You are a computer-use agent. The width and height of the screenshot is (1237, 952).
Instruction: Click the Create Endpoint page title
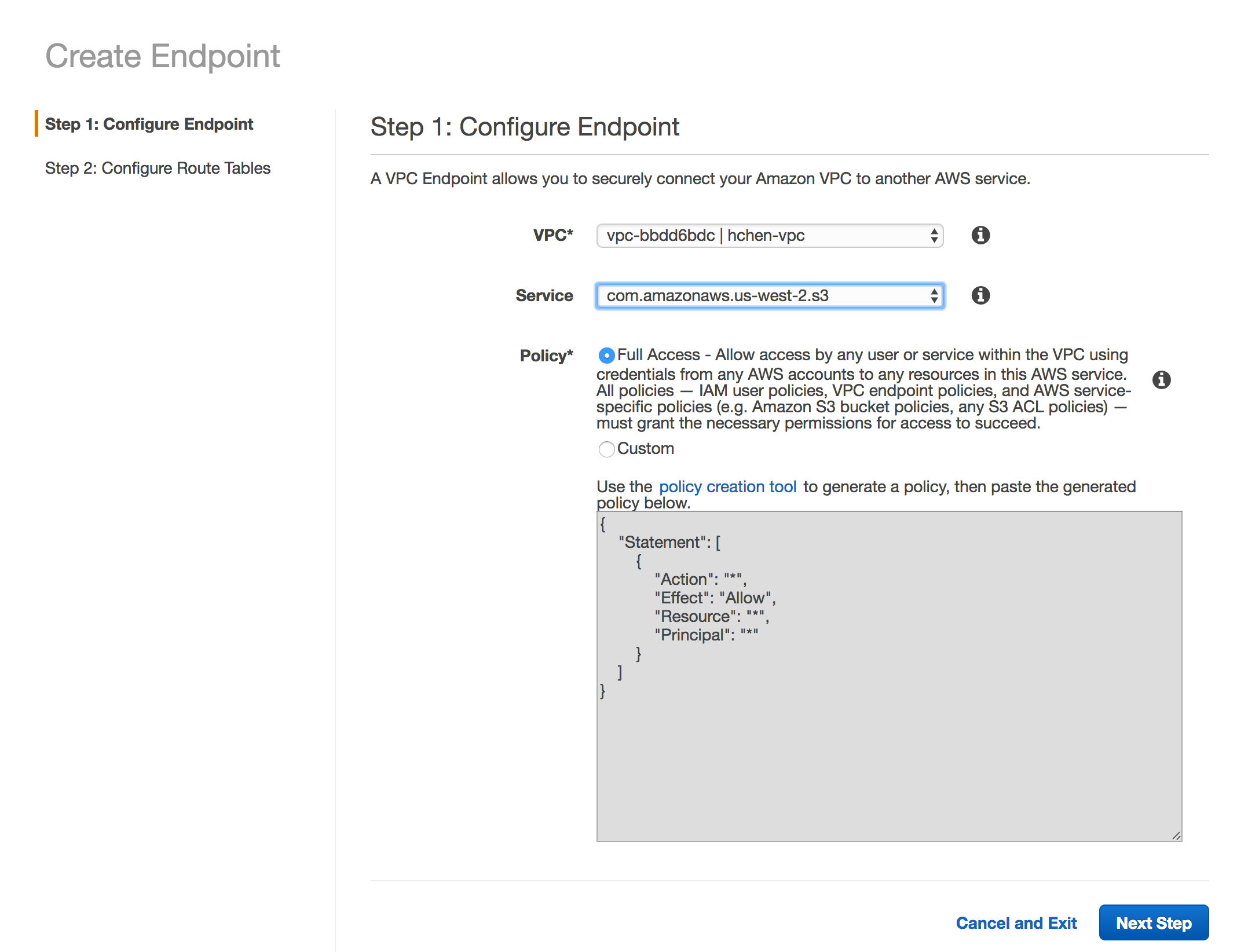pos(163,56)
